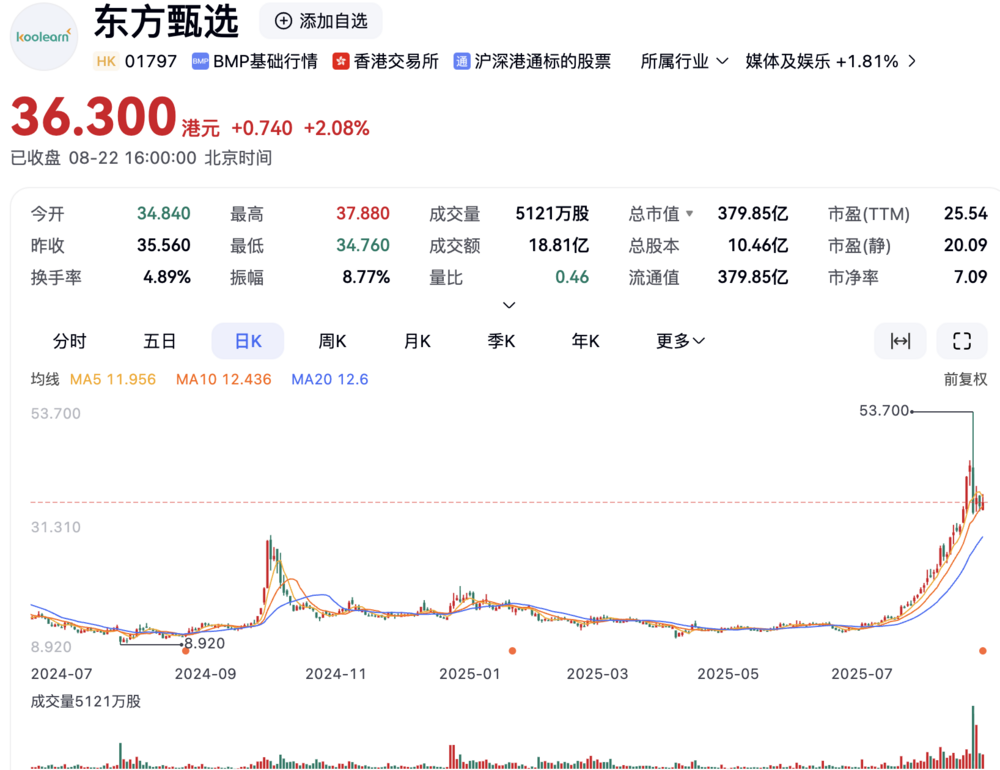The image size is (1000, 770).
Task: Toggle the MA5 moving average display
Action: click(x=112, y=379)
